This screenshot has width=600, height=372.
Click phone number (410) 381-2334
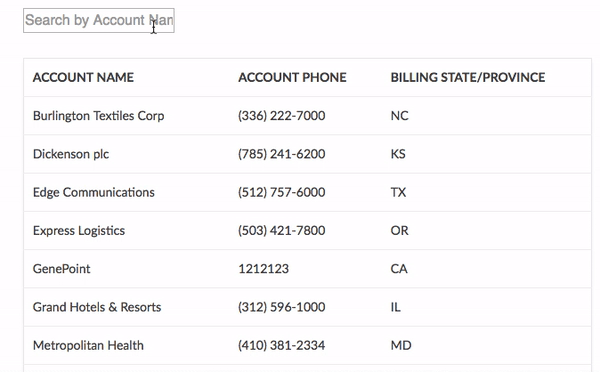[282, 345]
